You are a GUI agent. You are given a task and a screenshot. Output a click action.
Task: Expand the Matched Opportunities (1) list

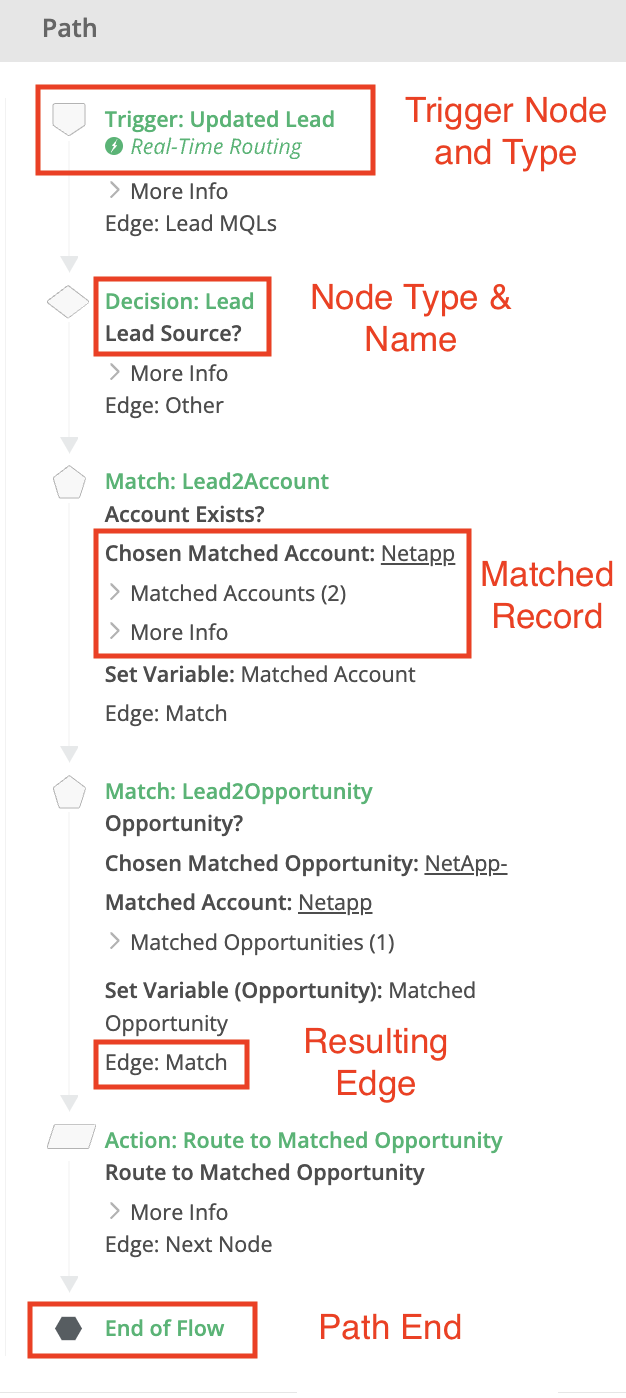tap(251, 942)
